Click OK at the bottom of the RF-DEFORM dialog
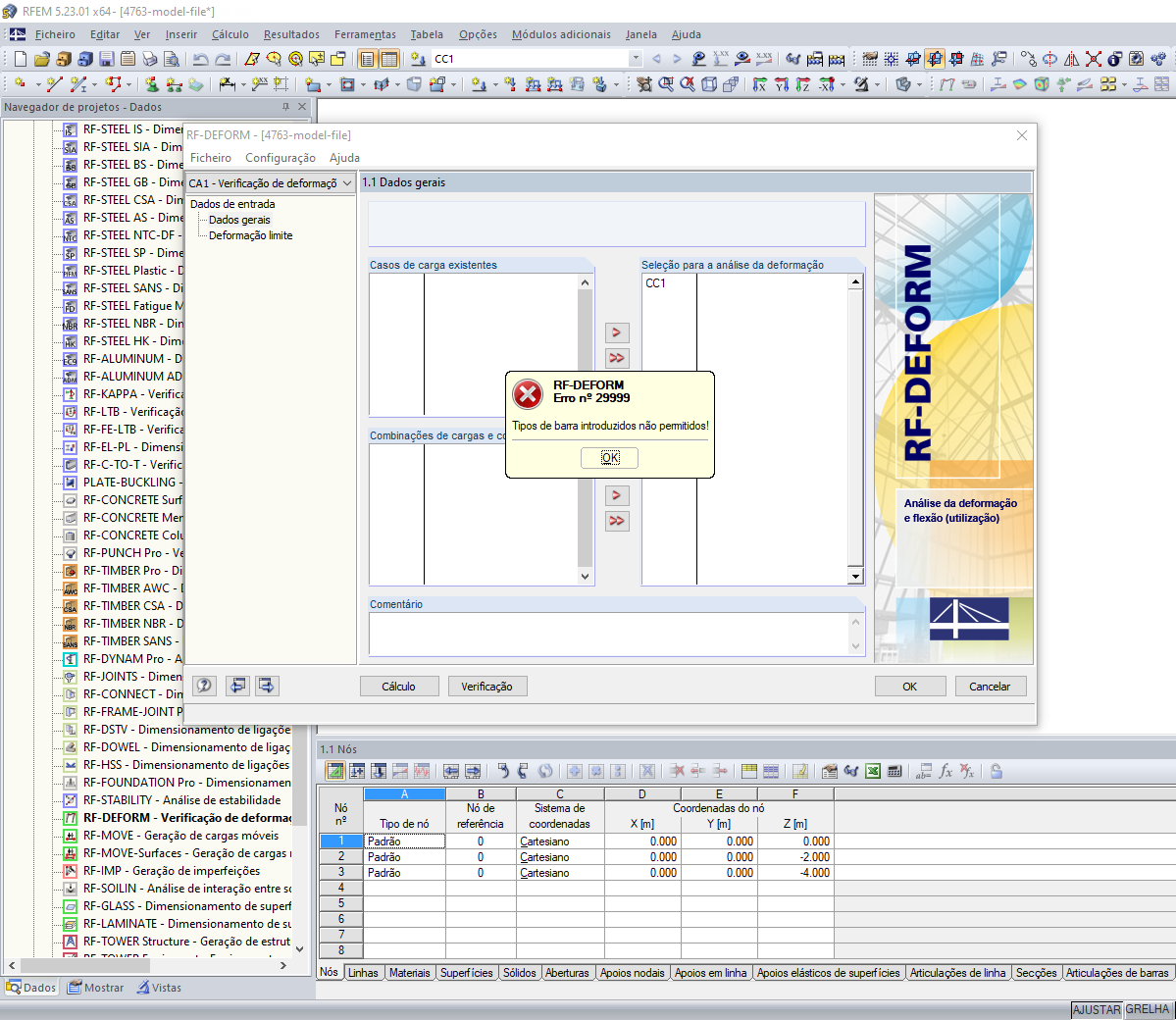The image size is (1176, 1020). pyautogui.click(x=910, y=687)
